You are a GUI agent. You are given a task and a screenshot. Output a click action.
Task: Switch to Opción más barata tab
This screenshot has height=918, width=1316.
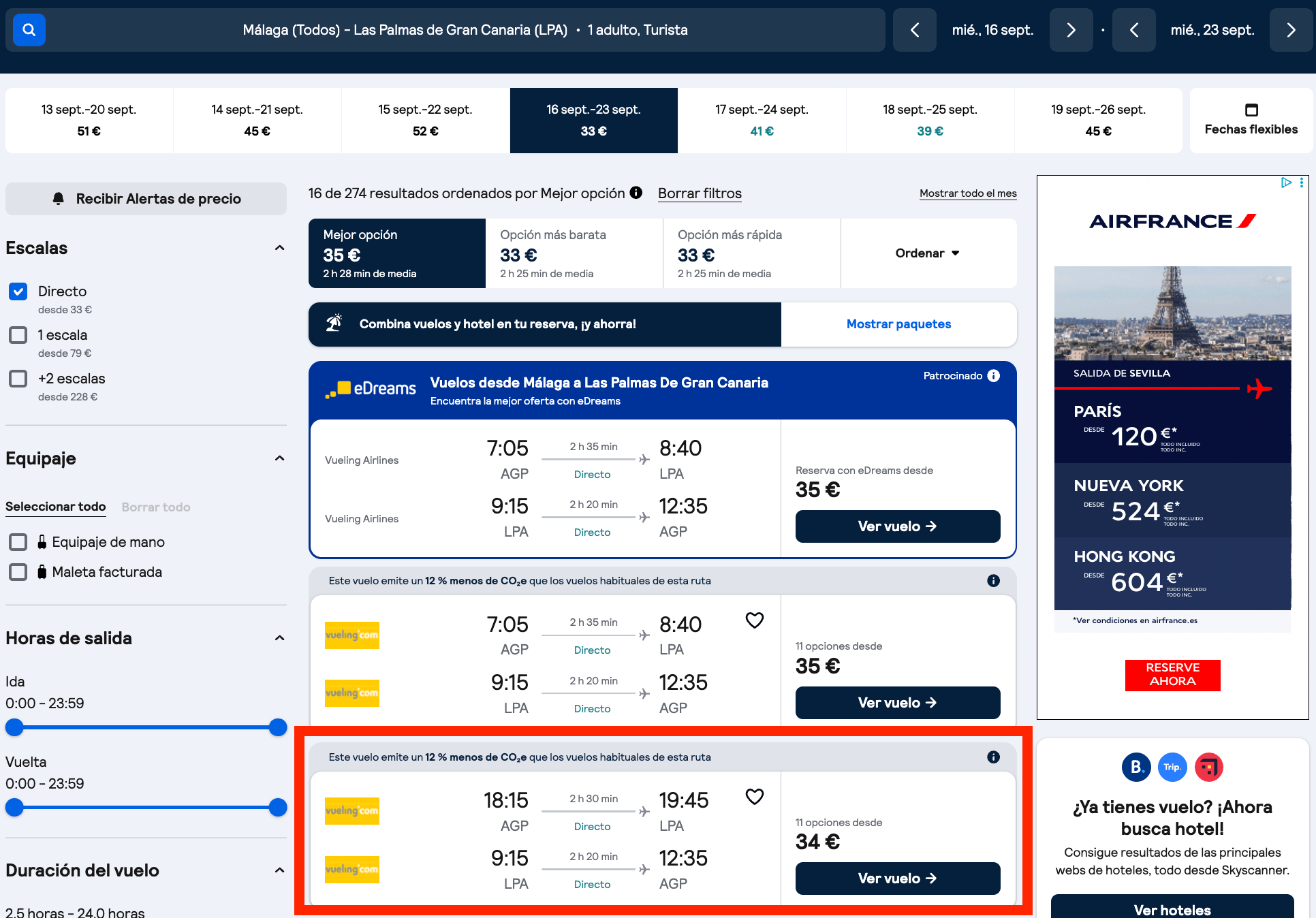(574, 253)
